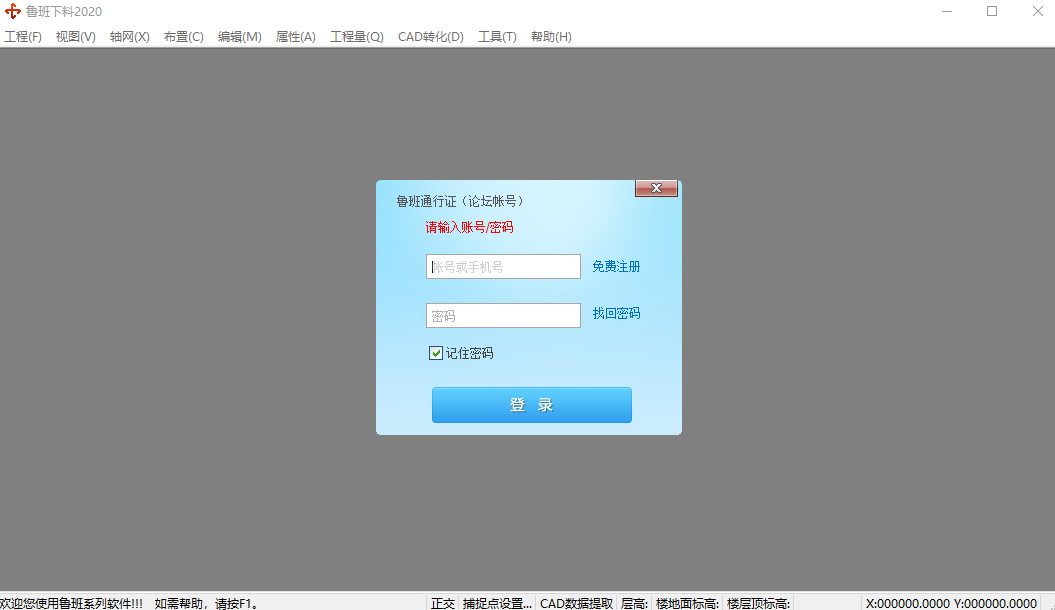Viewport: 1055px width, 610px height.
Task: Close the 鲁班通行证 login dialog
Action: (x=656, y=188)
